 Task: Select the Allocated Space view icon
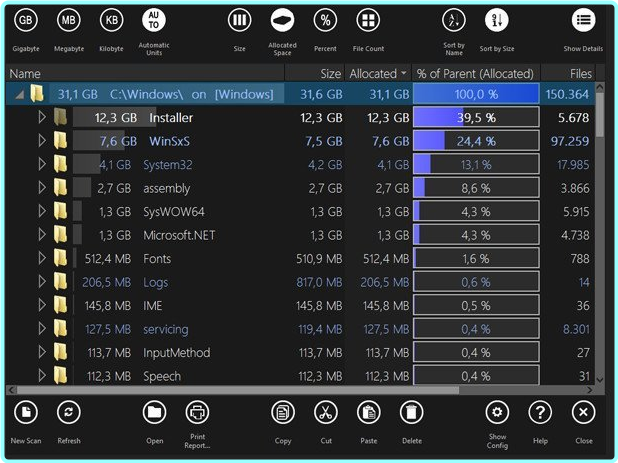click(283, 21)
